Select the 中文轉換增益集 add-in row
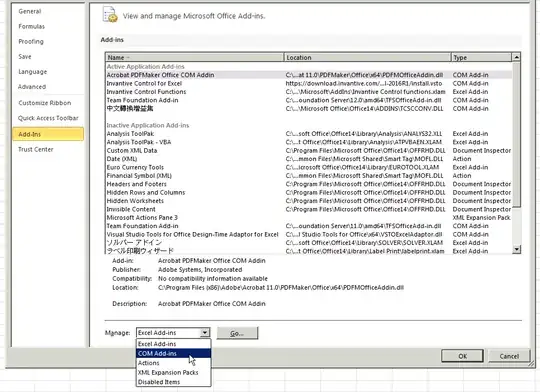The width and height of the screenshot is (540, 392). pos(309,109)
